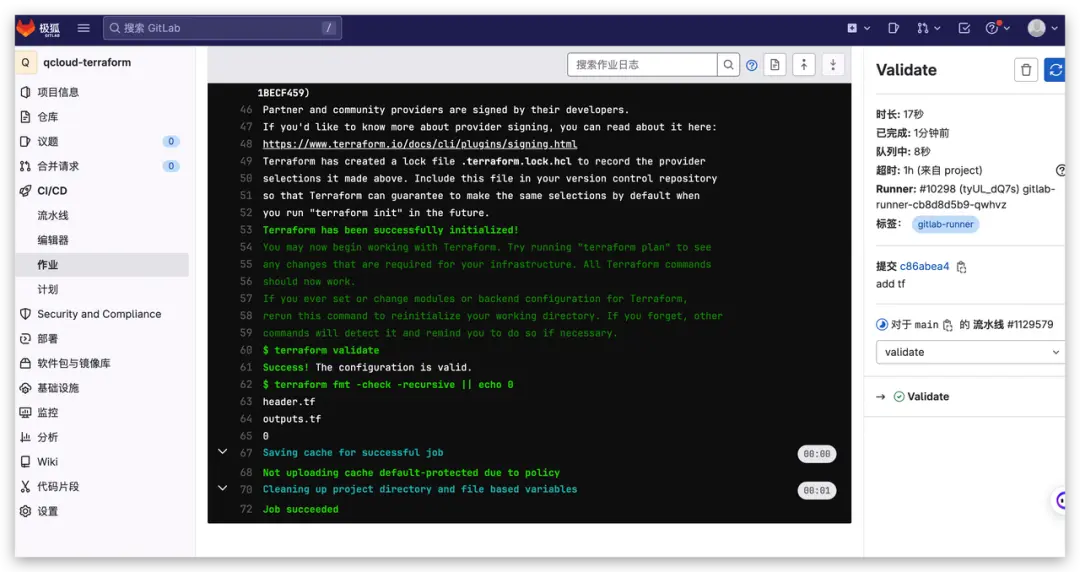The height and width of the screenshot is (572, 1080).
Task: Jump to the top of the log
Action: tap(804, 65)
